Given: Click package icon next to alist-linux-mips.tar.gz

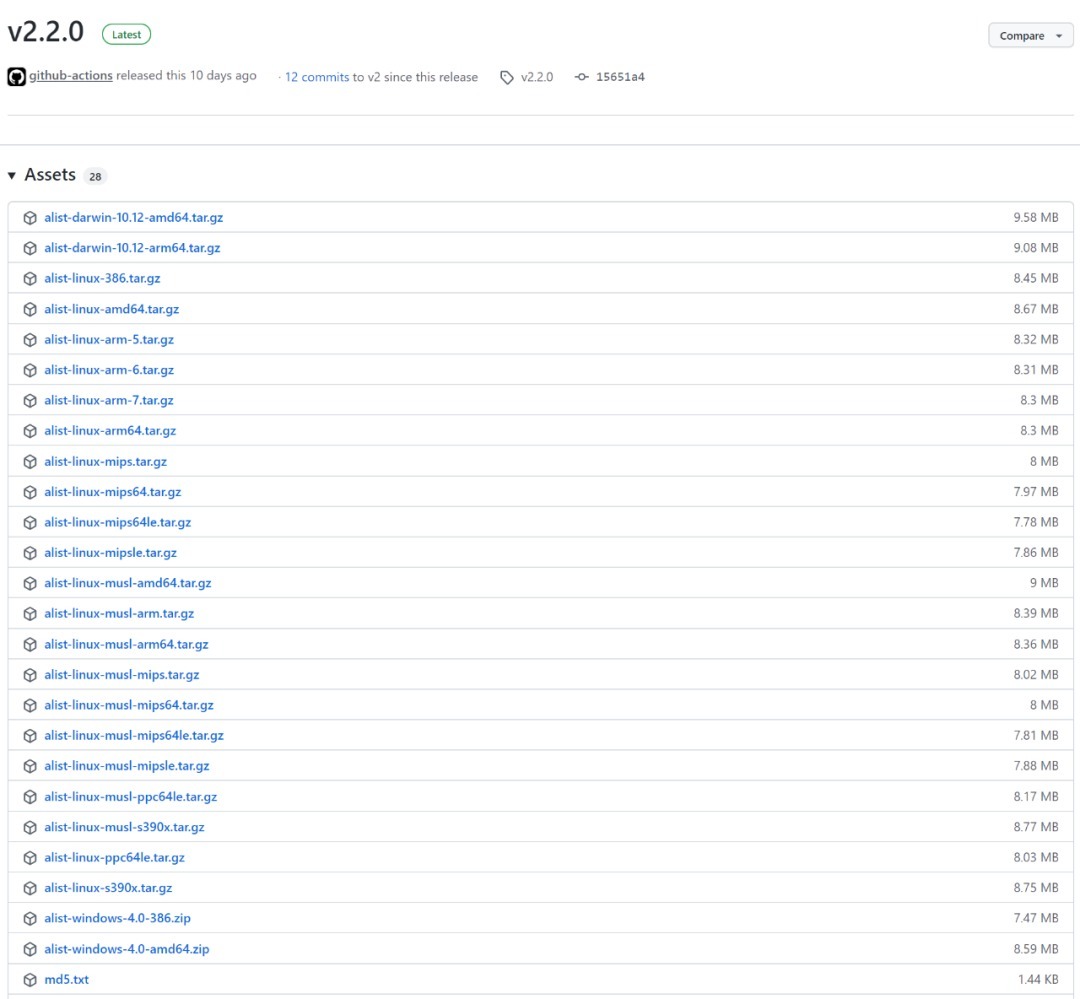Looking at the screenshot, I should (30, 462).
